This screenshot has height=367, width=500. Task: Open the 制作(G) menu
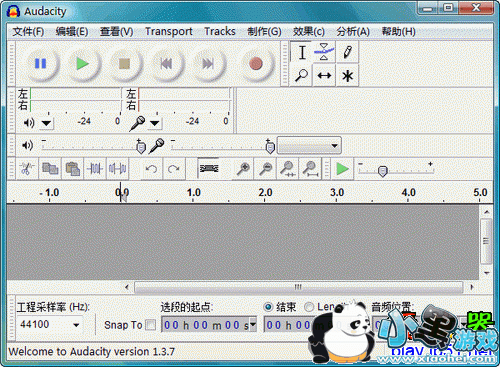tap(264, 32)
